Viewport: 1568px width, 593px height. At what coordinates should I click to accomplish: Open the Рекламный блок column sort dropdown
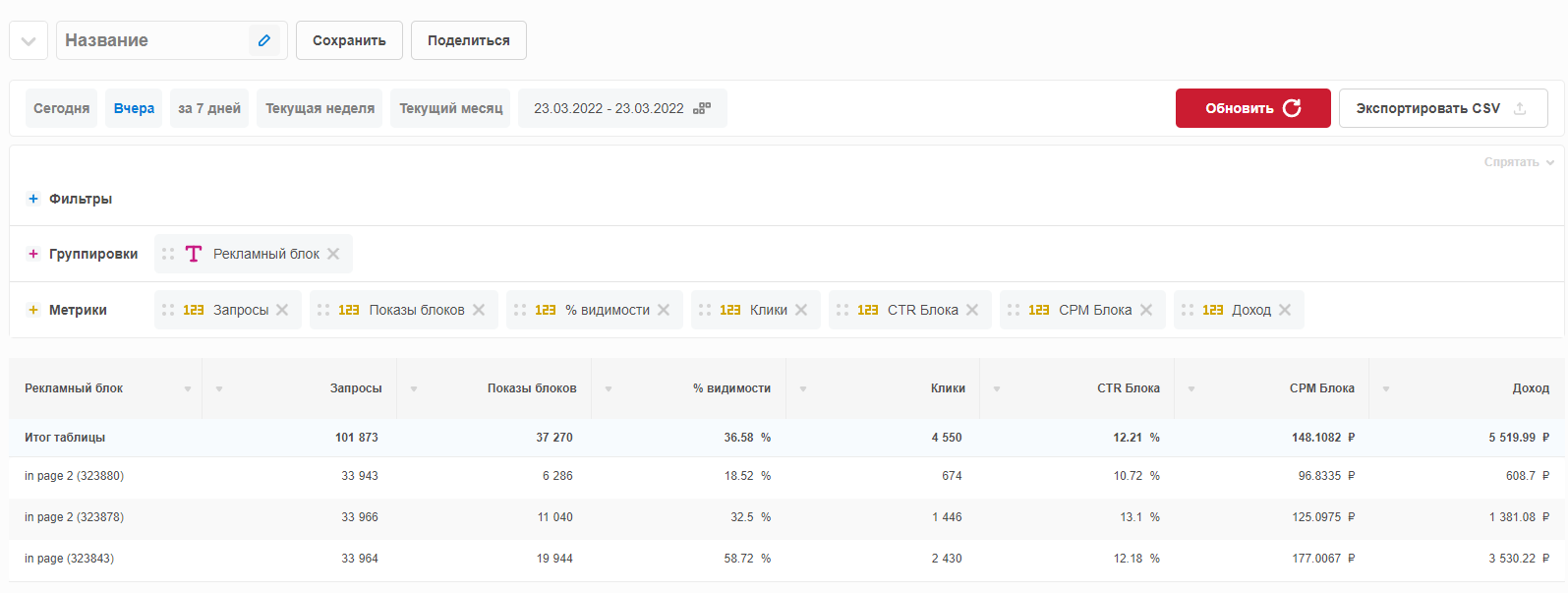coord(188,389)
